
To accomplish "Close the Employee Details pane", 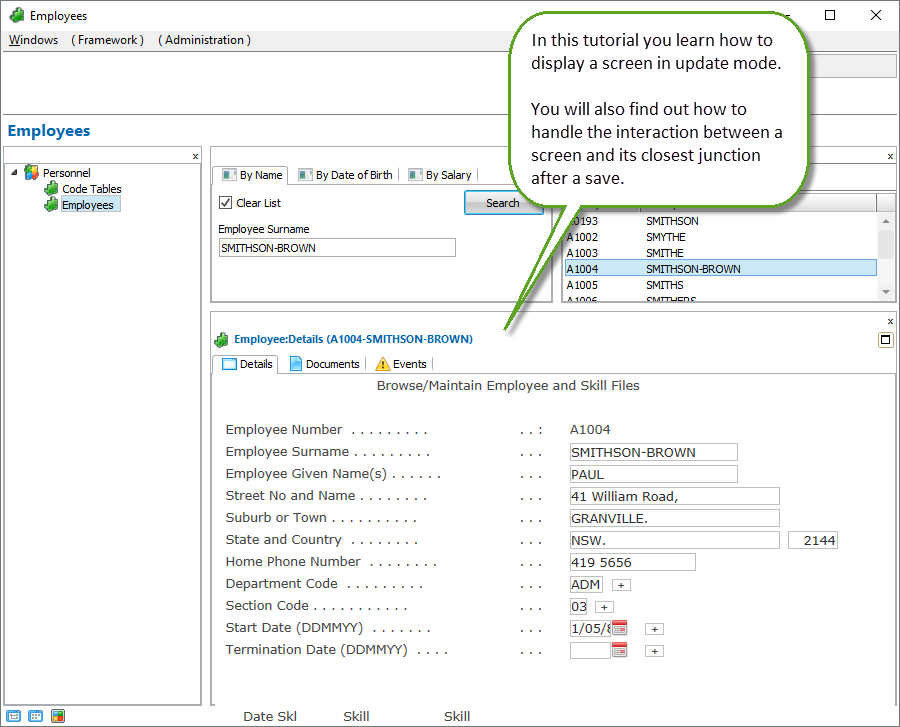I will pyautogui.click(x=890, y=321).
